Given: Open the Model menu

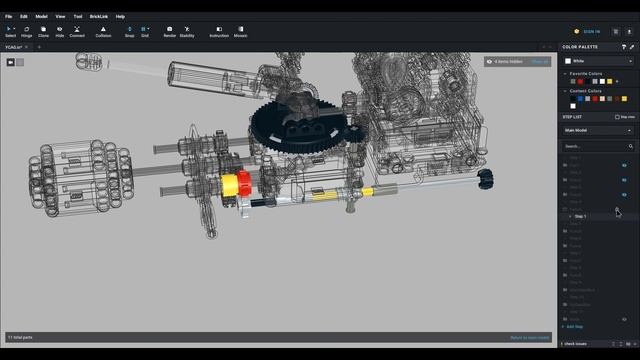Looking at the screenshot, I should tap(41, 17).
